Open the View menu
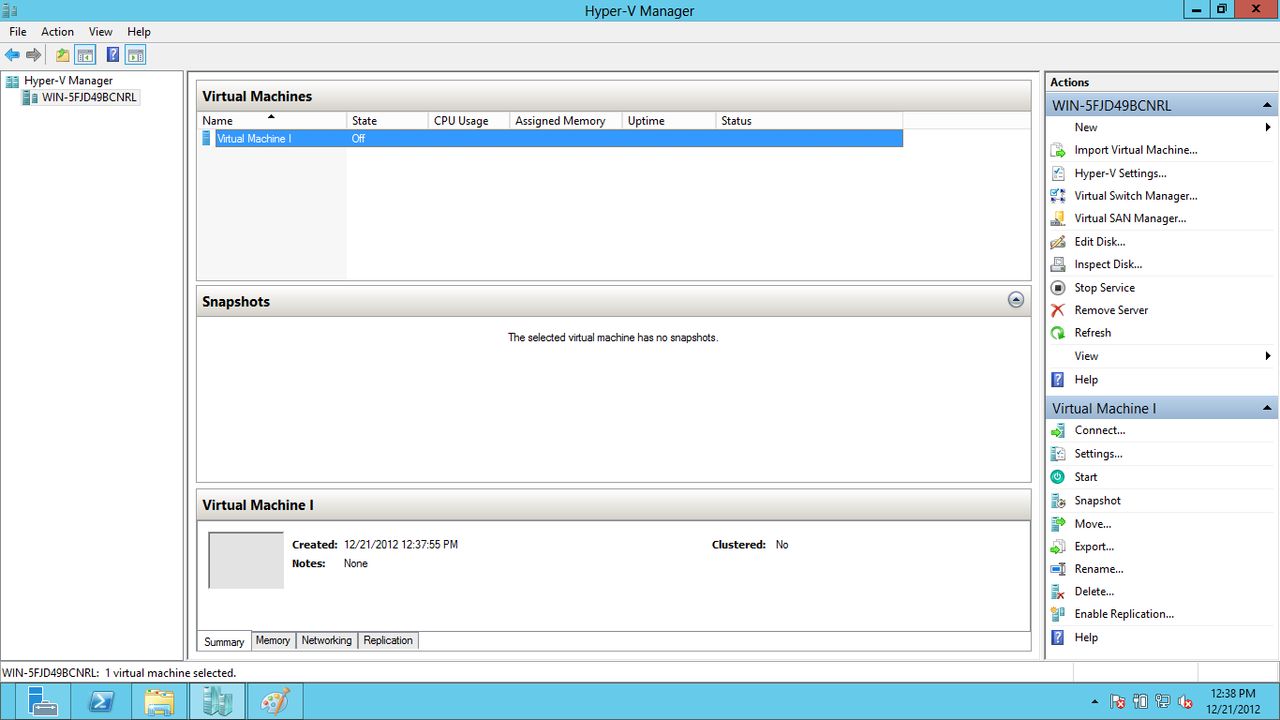The width and height of the screenshot is (1280, 720). tap(101, 32)
